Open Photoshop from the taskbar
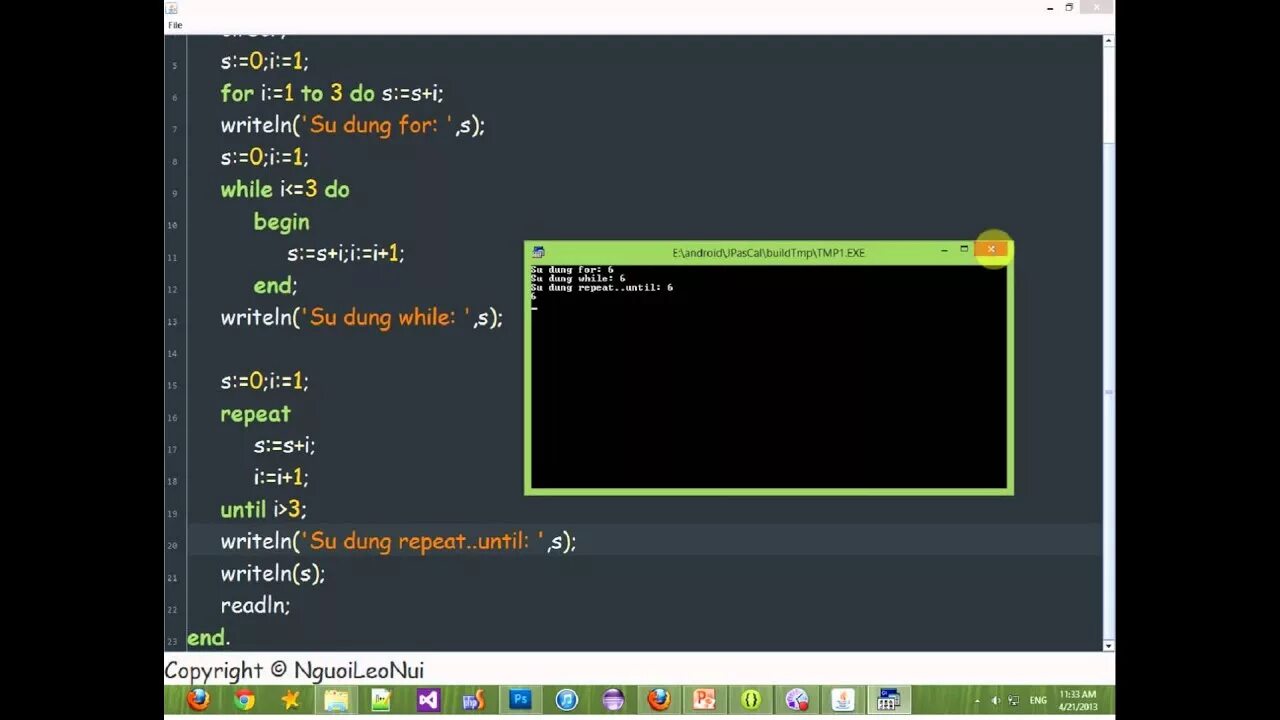This screenshot has width=1280, height=720. point(520,700)
